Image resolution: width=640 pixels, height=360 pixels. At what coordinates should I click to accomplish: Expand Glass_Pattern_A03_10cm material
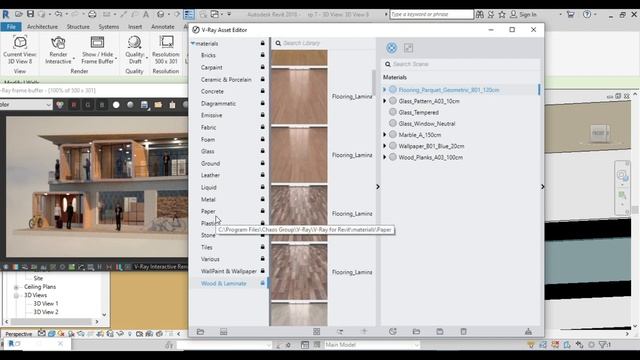tap(384, 101)
